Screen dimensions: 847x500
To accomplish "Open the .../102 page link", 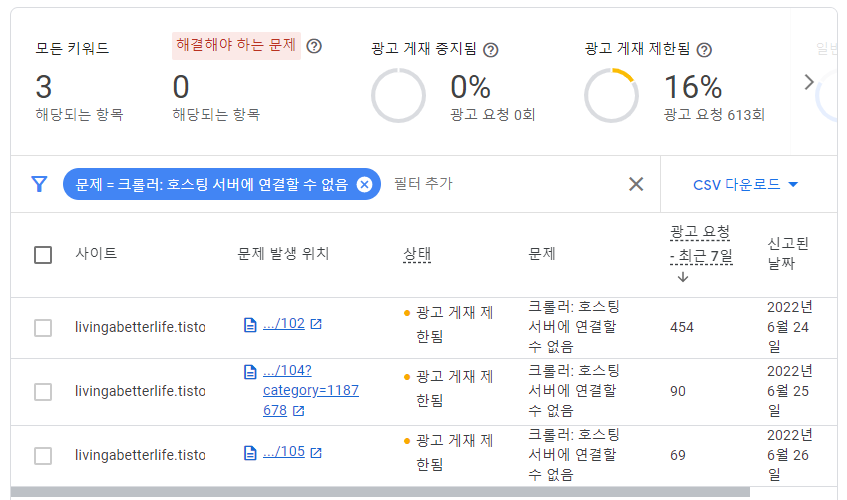I will pos(284,323).
